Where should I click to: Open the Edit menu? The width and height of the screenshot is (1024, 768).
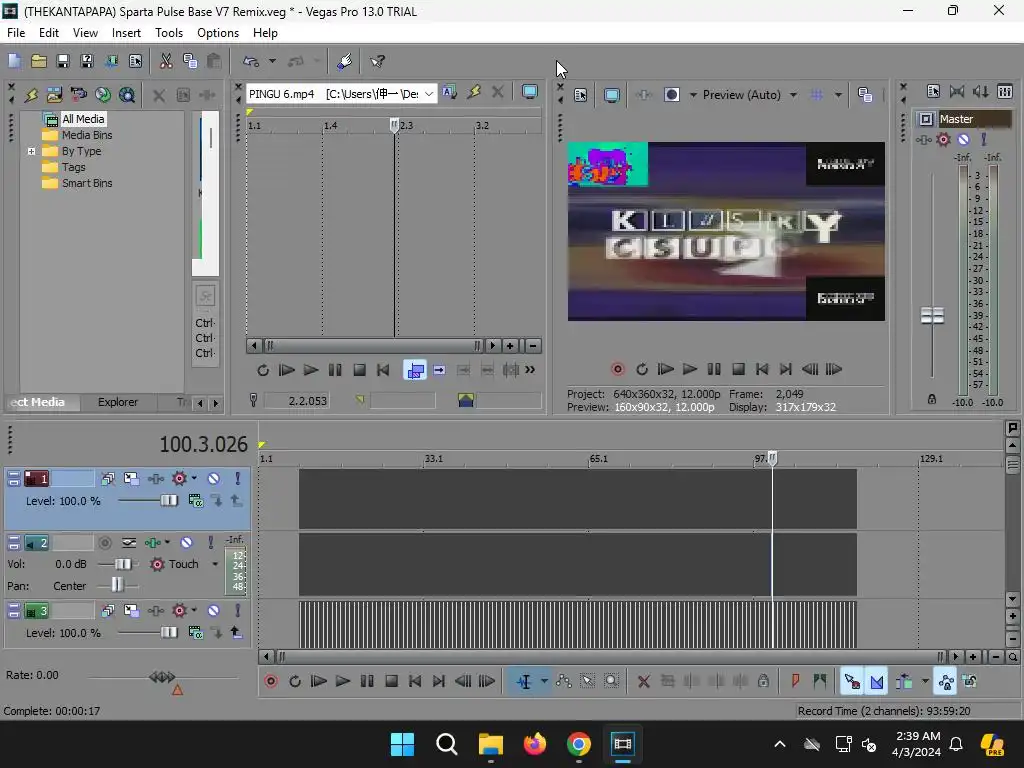pos(48,33)
